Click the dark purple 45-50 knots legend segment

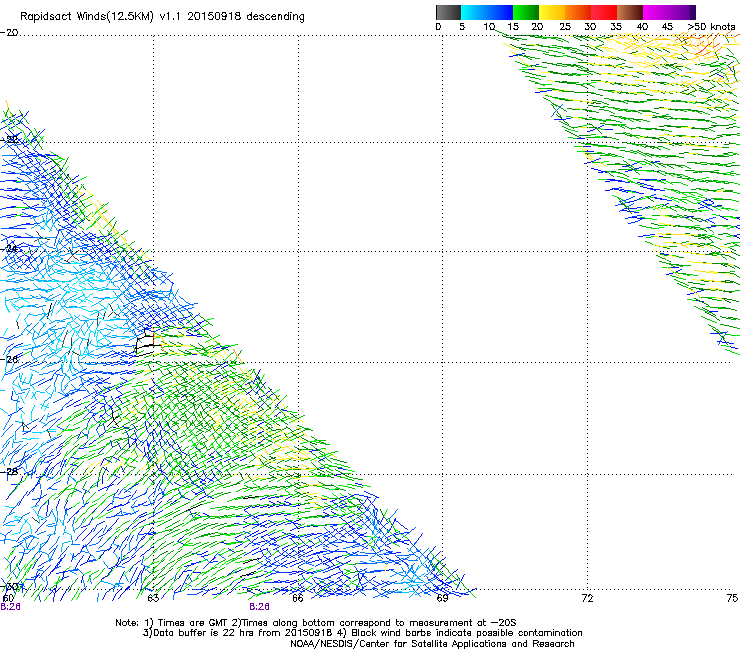[682, 12]
